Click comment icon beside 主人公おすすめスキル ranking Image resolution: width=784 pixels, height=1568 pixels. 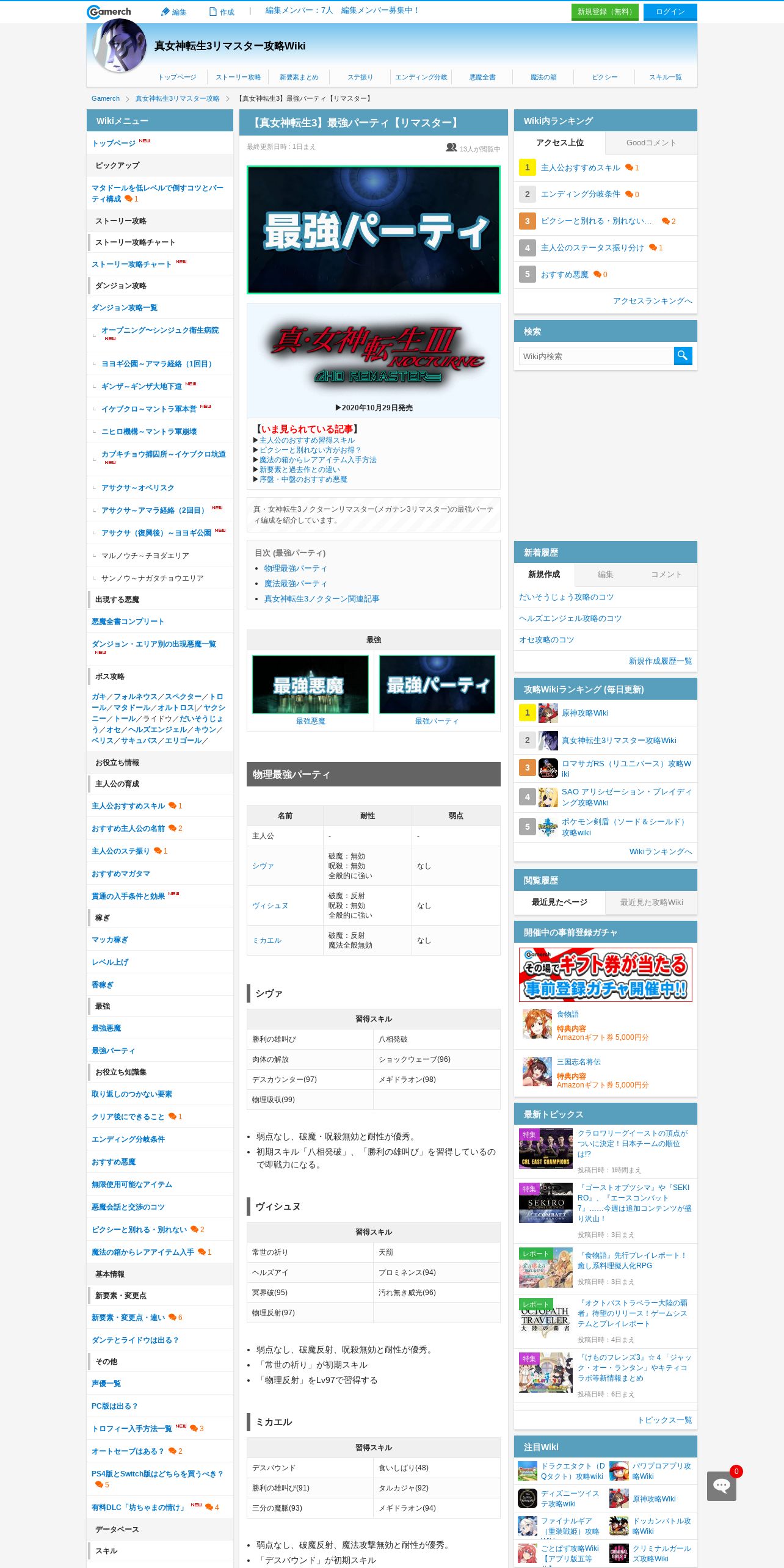(x=629, y=167)
